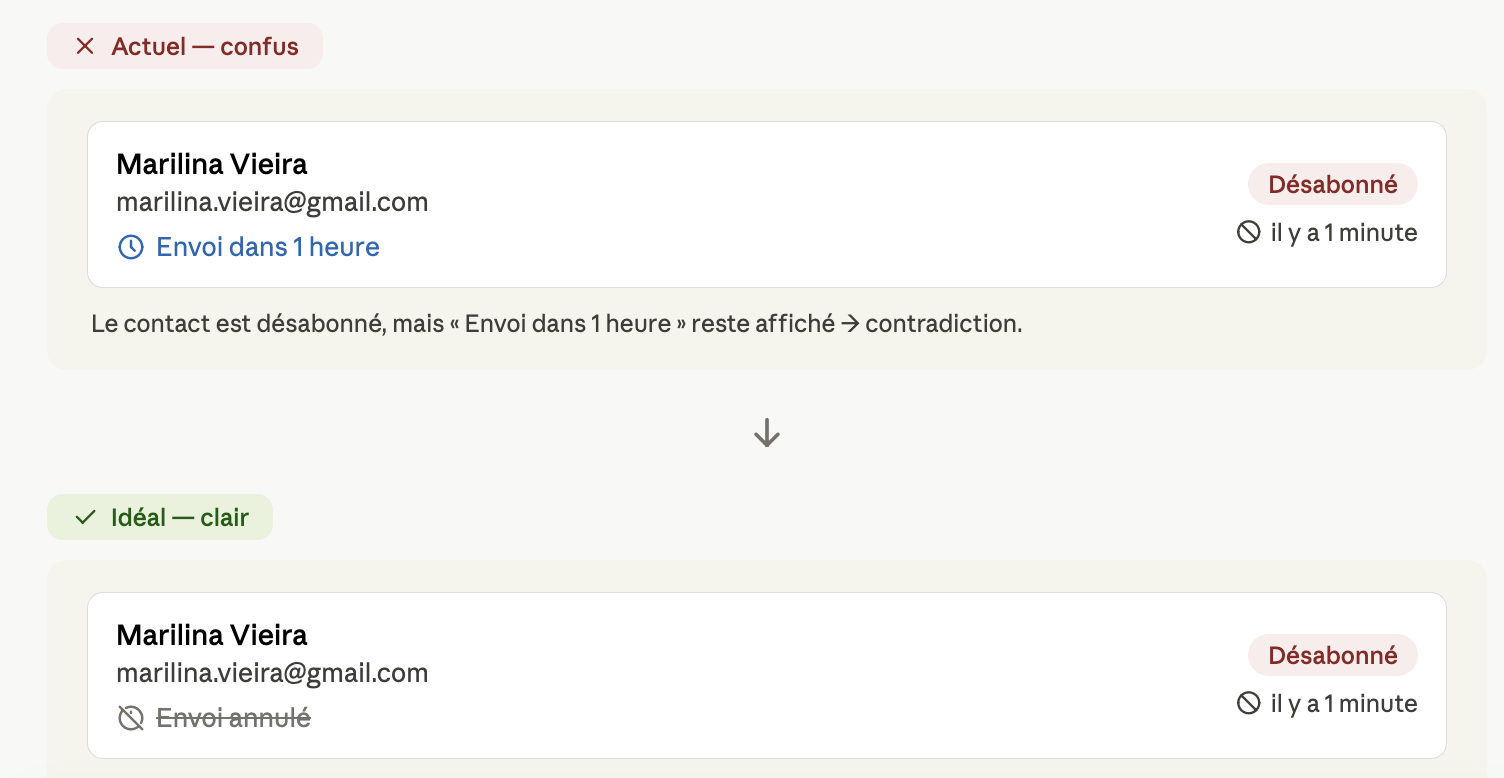The width and height of the screenshot is (1504, 778).
Task: Click the blocked icon in the first card
Action: coord(1249,233)
